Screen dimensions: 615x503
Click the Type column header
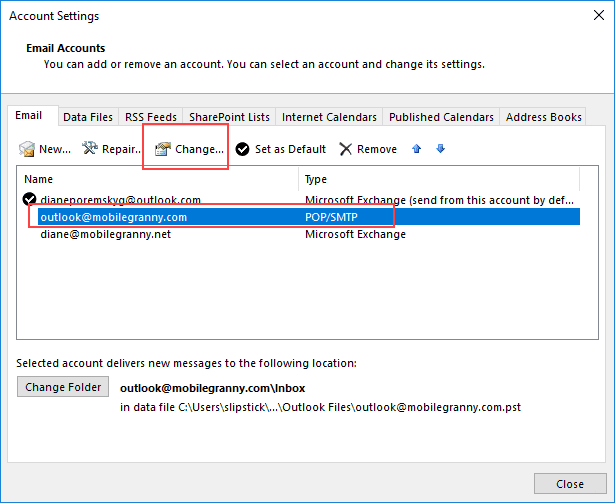click(x=439, y=179)
